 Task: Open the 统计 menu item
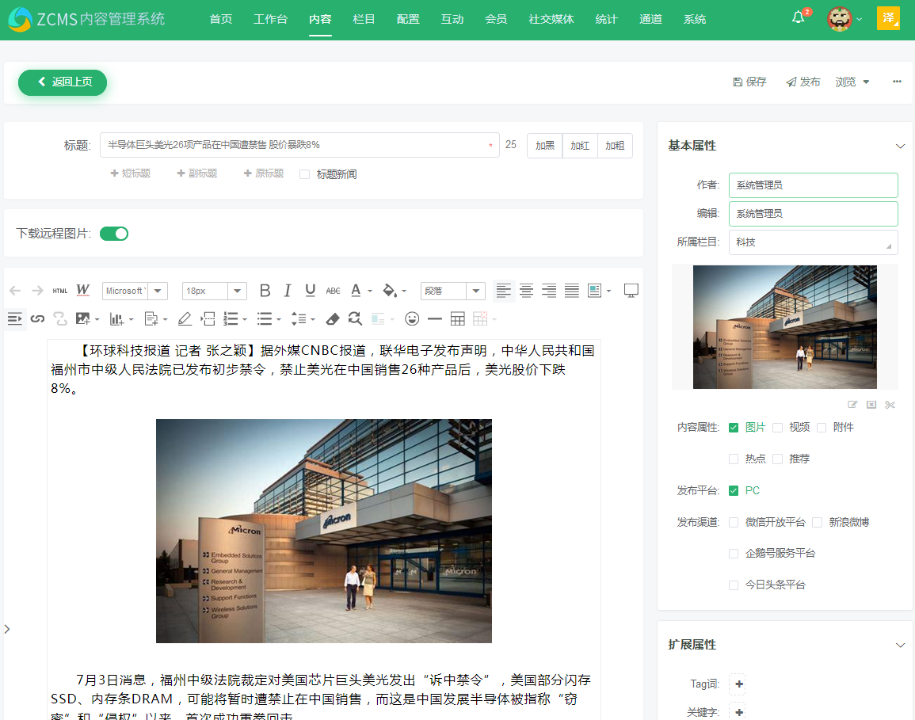click(x=607, y=18)
